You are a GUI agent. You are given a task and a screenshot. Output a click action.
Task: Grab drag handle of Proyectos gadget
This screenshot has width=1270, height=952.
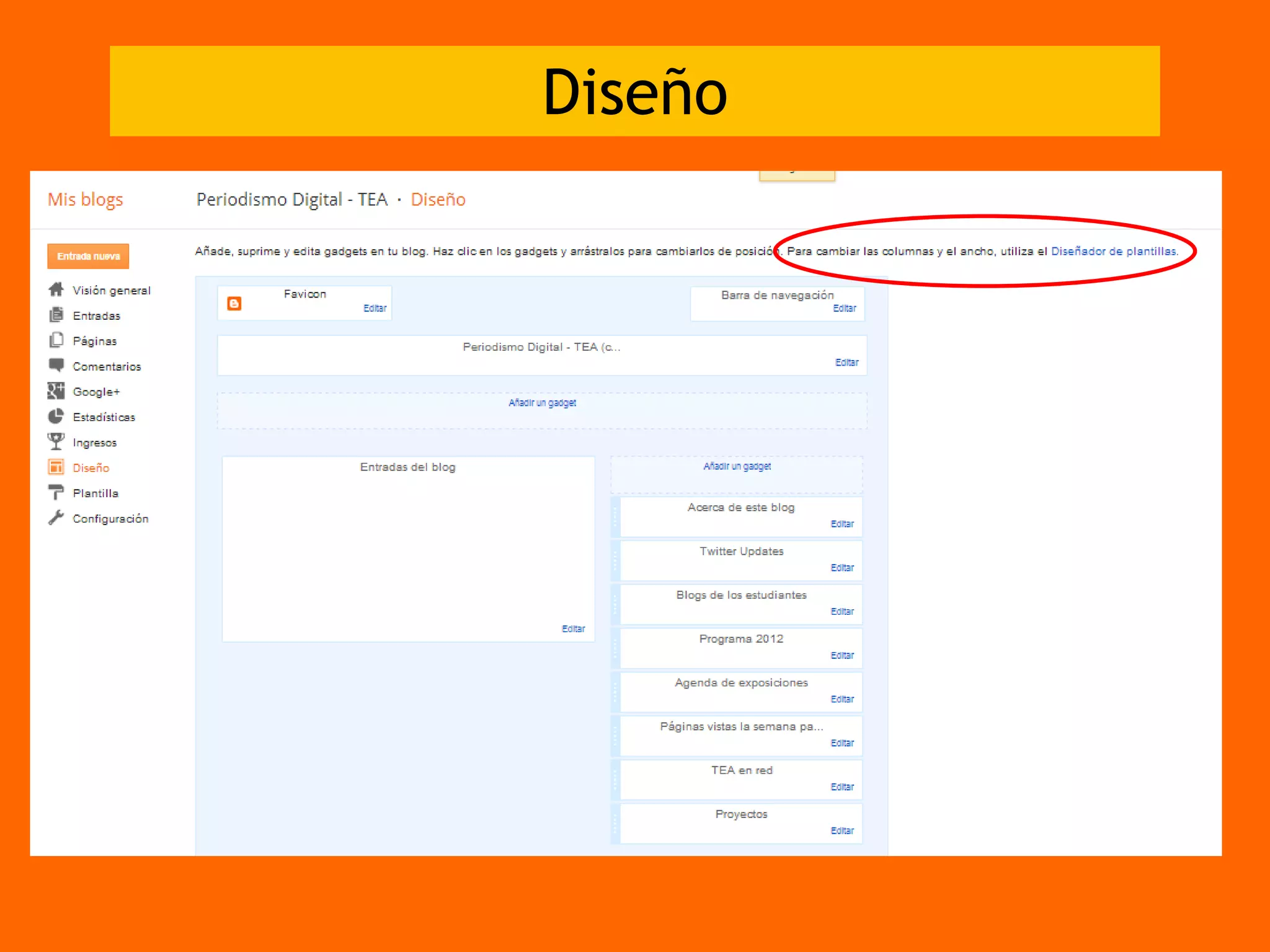pyautogui.click(x=615, y=824)
